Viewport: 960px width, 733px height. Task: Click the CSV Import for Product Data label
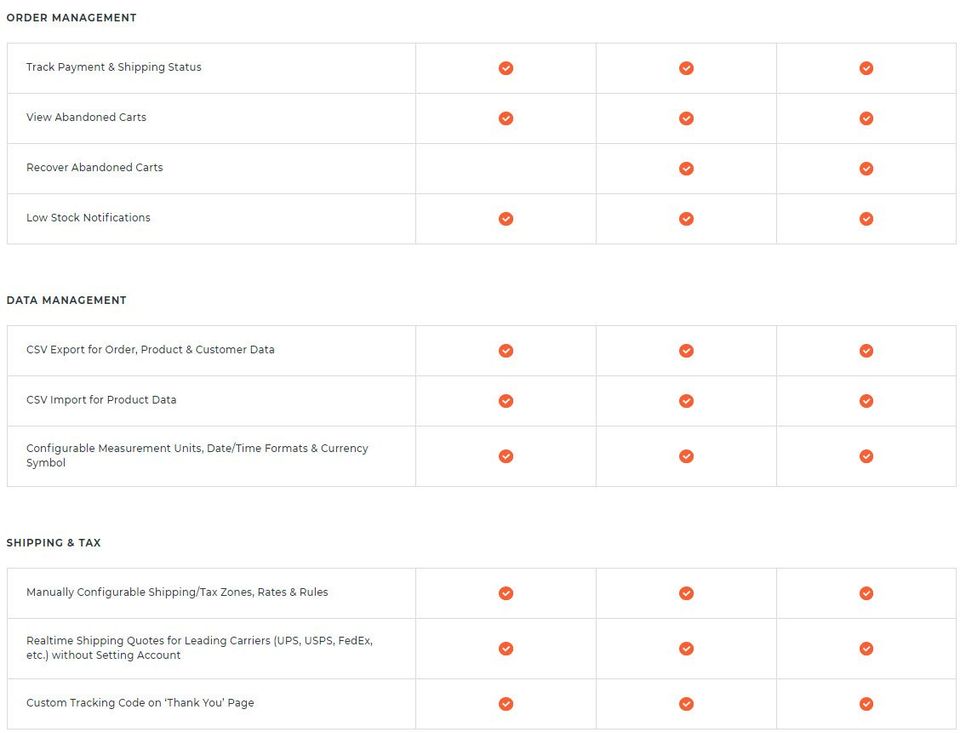click(x=101, y=400)
